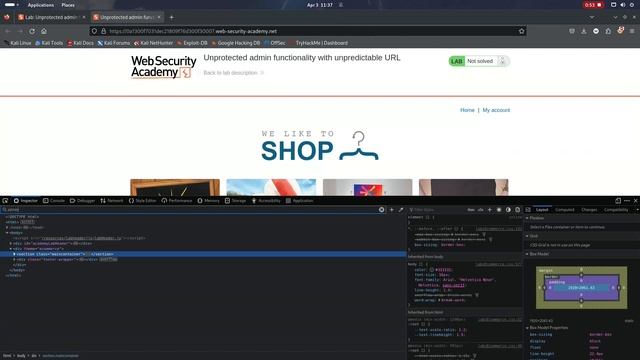Screen dimensions: 640x360
Task: Open the Performance tab
Action: click(177, 200)
